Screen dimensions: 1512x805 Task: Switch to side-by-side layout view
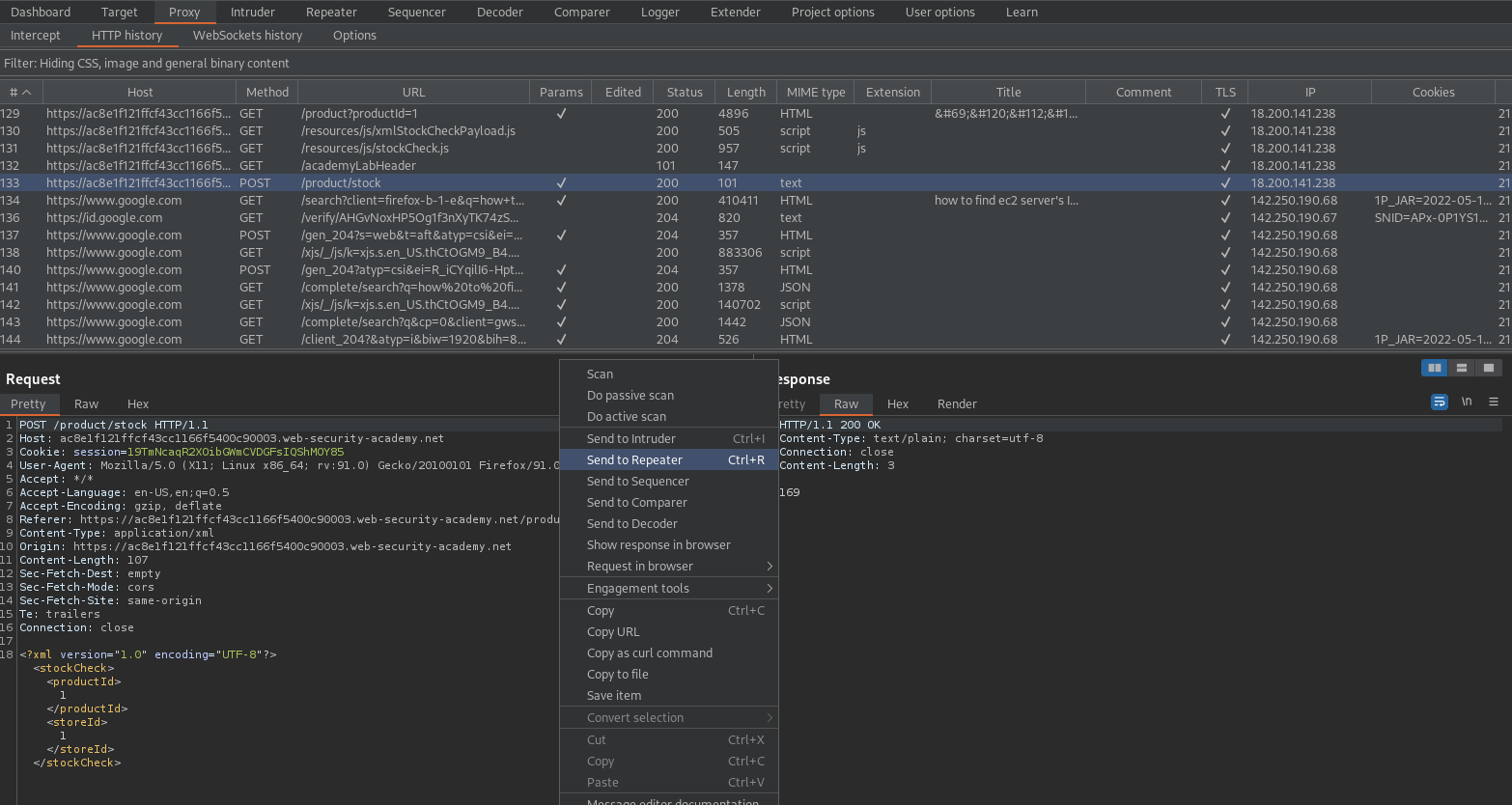tap(1435, 368)
